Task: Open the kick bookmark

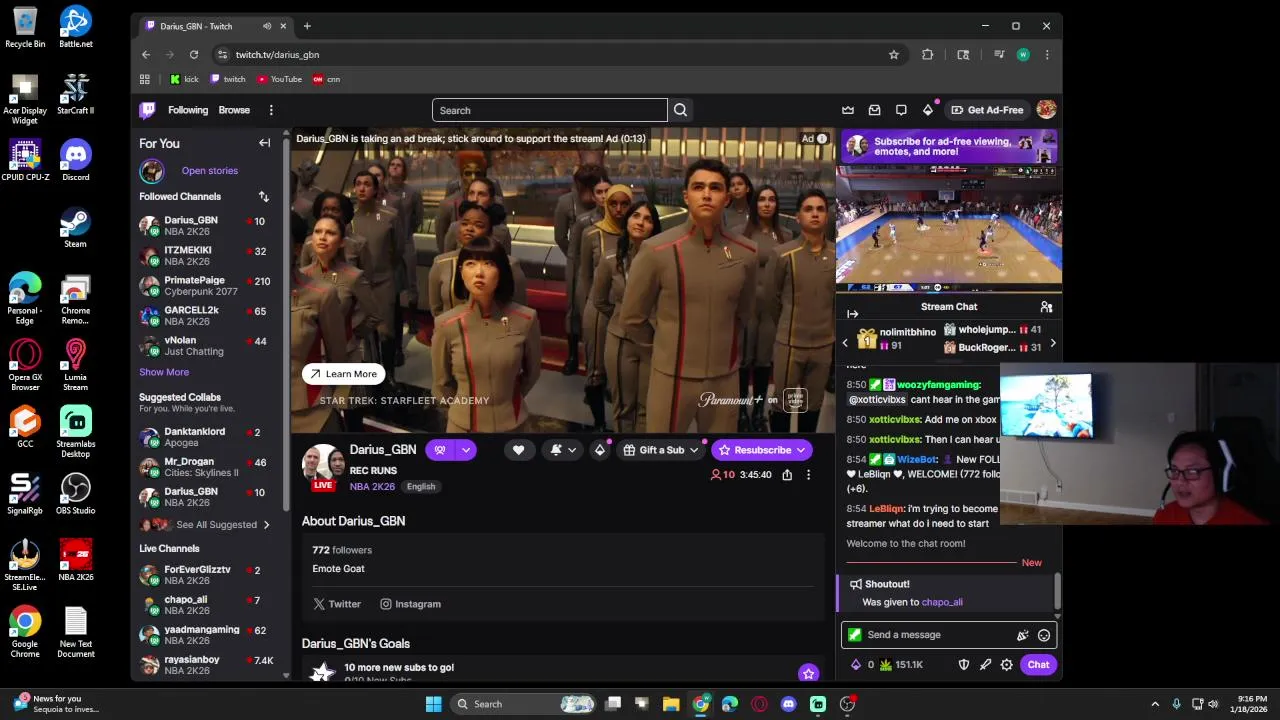Action: pyautogui.click(x=184, y=79)
